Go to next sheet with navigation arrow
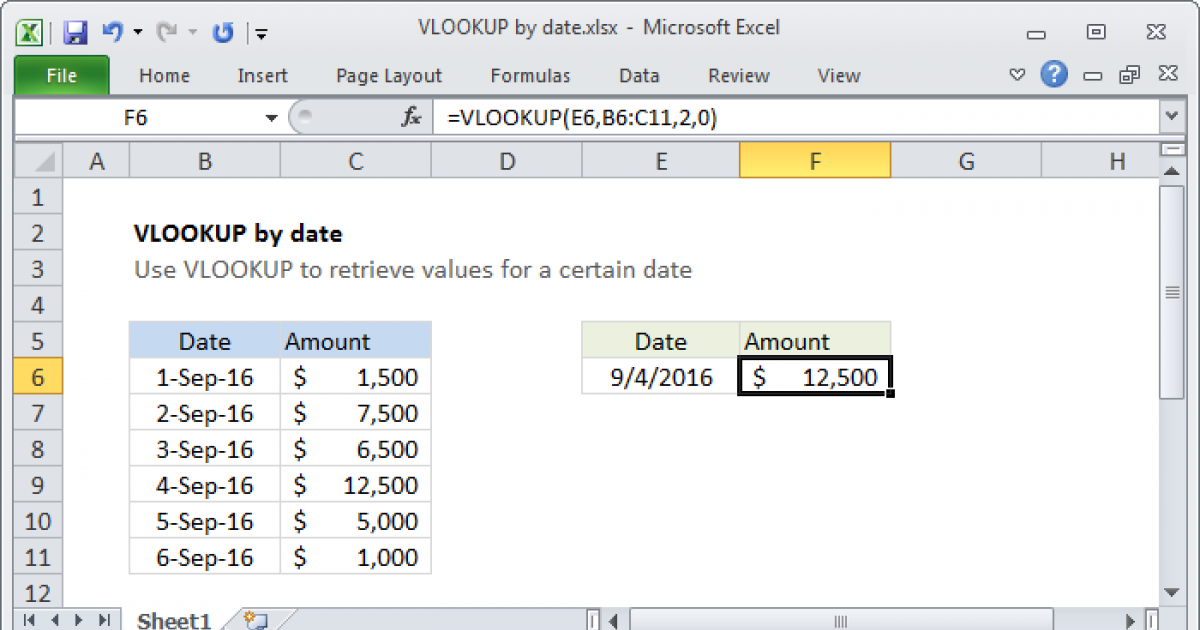 pyautogui.click(x=79, y=620)
